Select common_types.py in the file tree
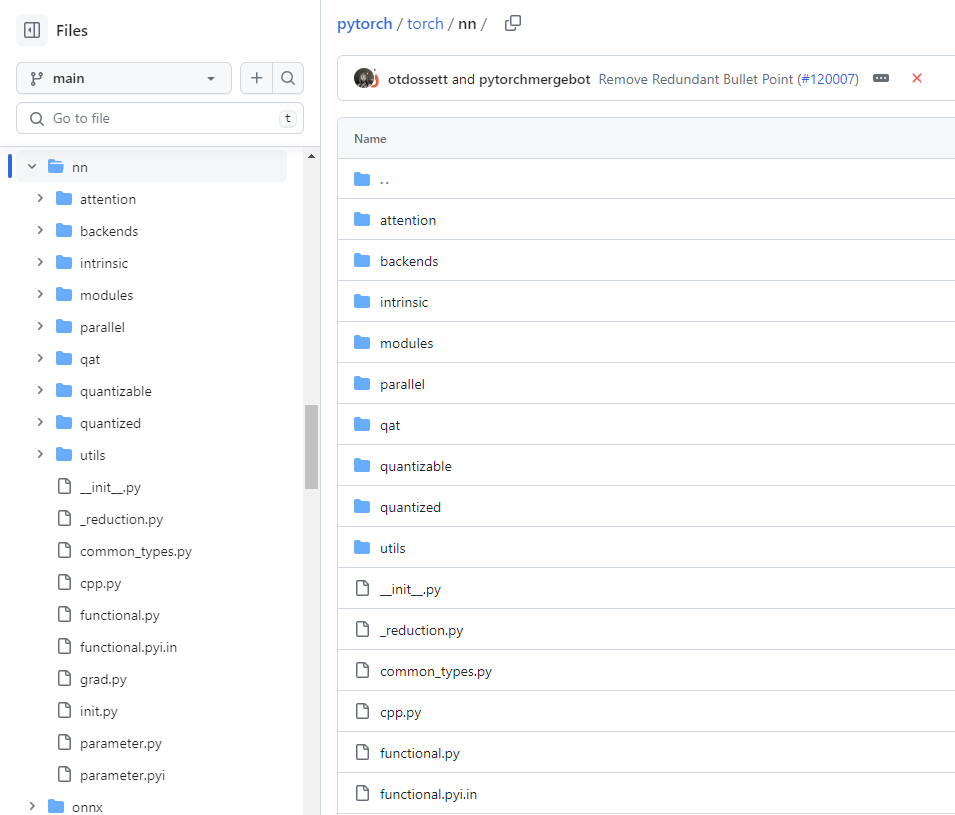The height and width of the screenshot is (815, 955). coord(136,551)
